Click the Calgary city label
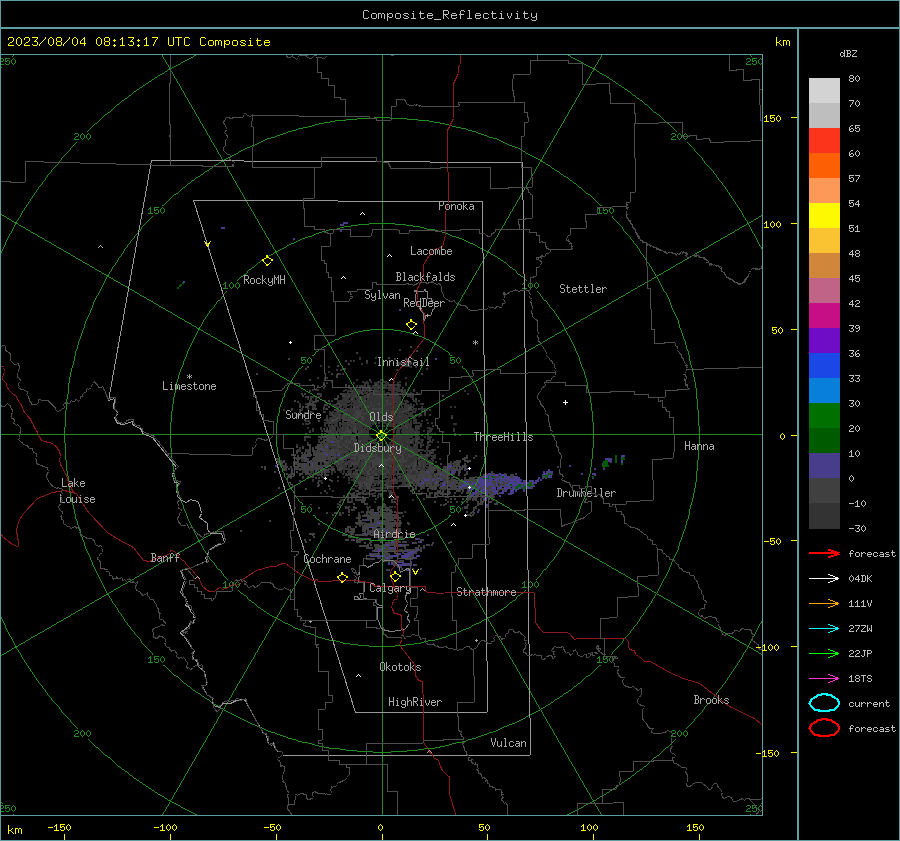Image resolution: width=900 pixels, height=841 pixels. (390, 588)
